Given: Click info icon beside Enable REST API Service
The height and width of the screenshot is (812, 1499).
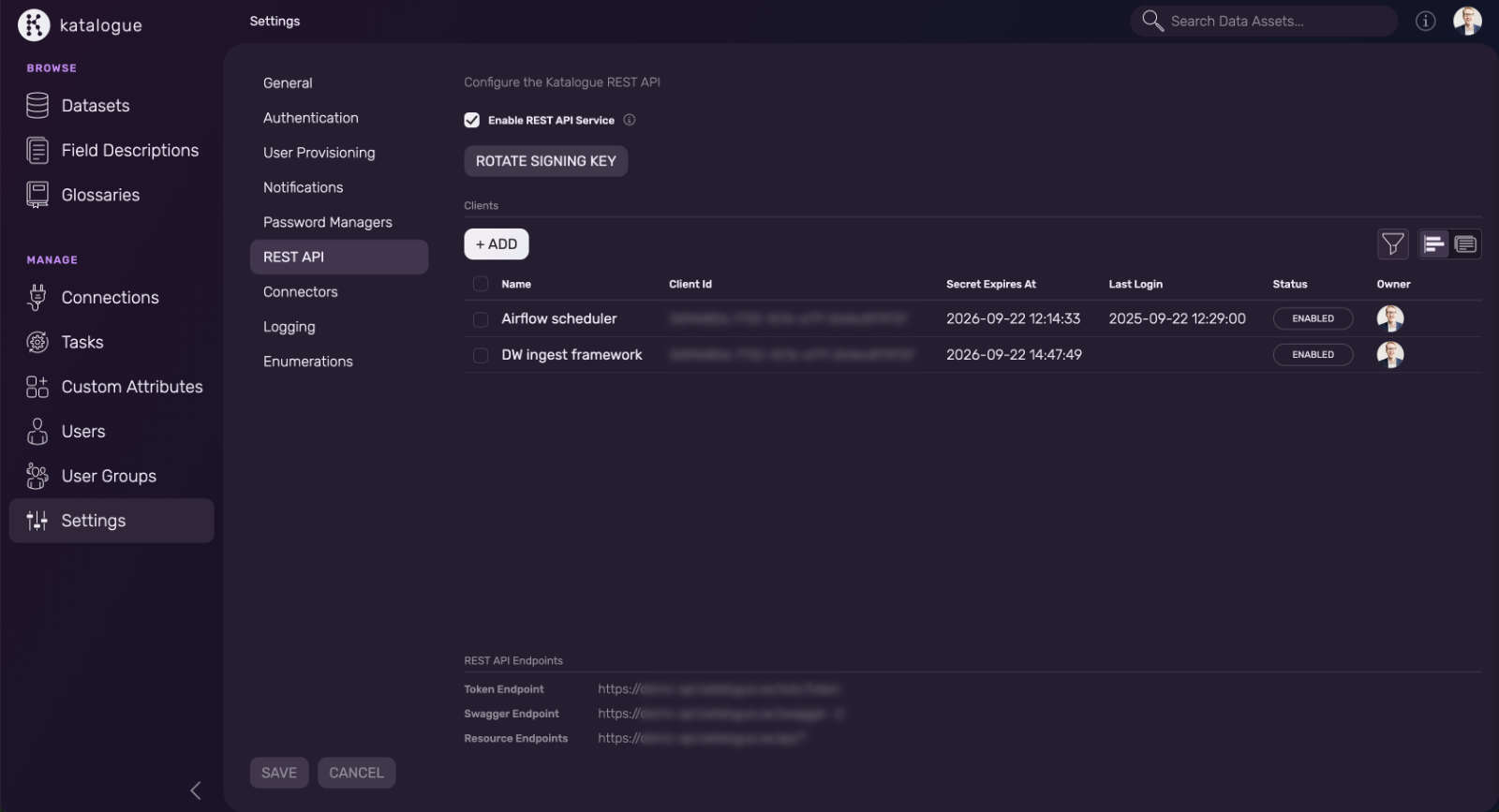Looking at the screenshot, I should click(x=630, y=120).
